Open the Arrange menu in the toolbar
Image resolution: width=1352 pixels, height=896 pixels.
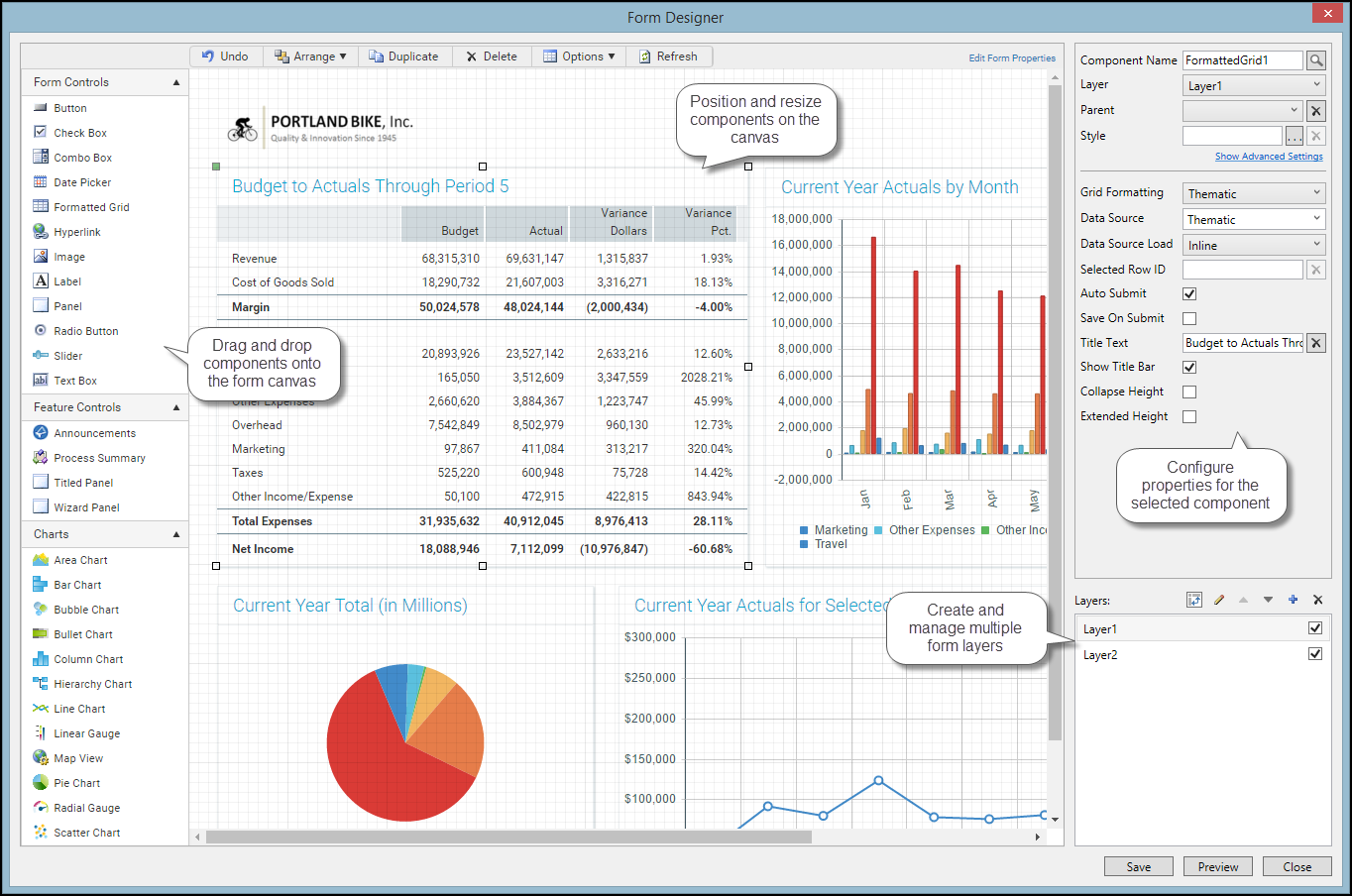point(310,56)
